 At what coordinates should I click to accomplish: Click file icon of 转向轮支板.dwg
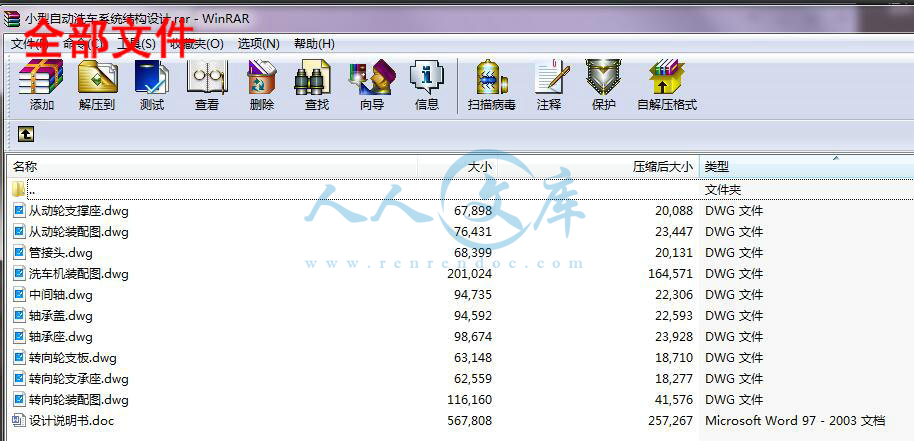[x=20, y=357]
